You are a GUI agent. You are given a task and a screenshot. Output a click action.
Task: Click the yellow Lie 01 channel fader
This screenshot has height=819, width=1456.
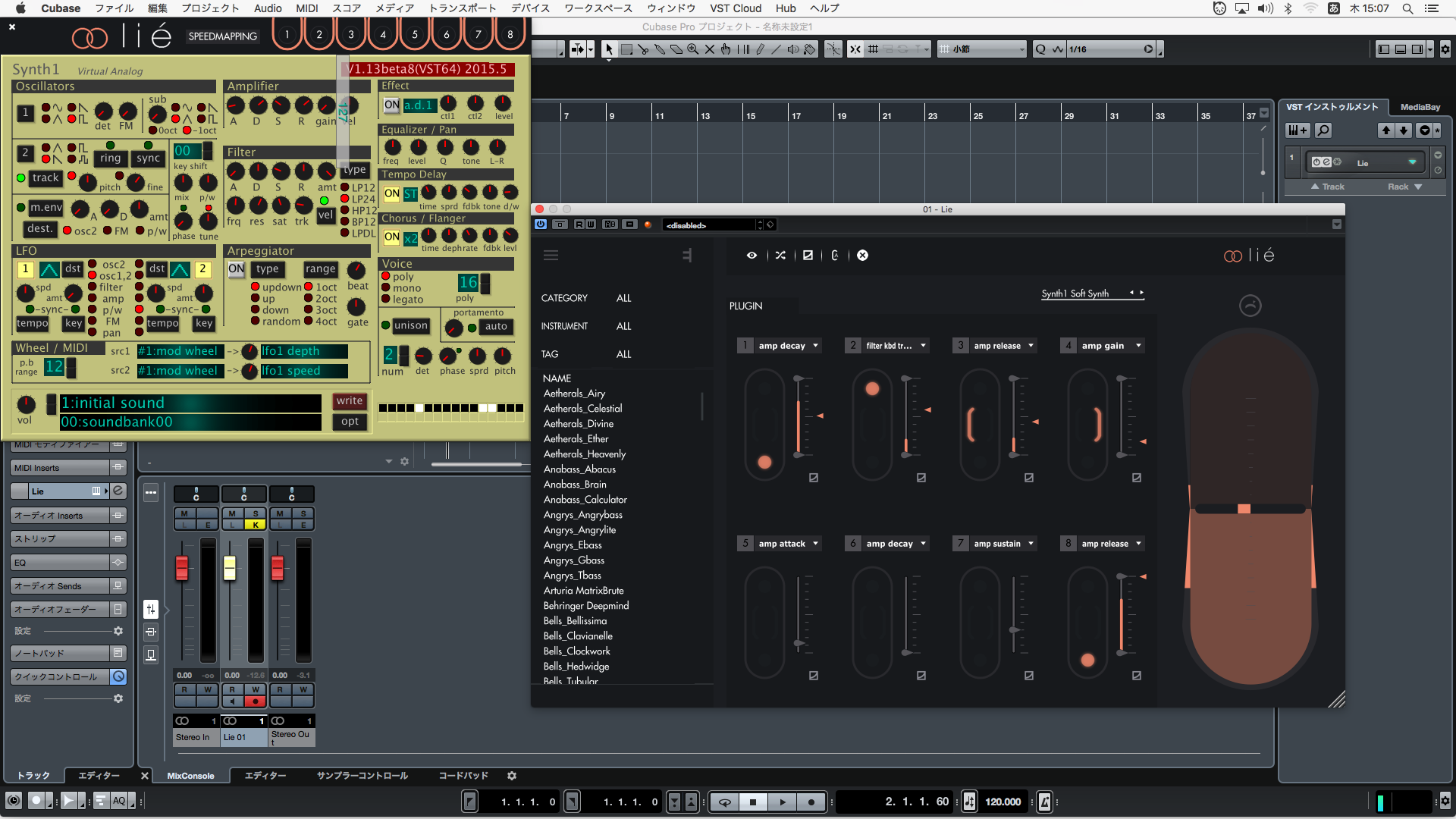pos(230,567)
